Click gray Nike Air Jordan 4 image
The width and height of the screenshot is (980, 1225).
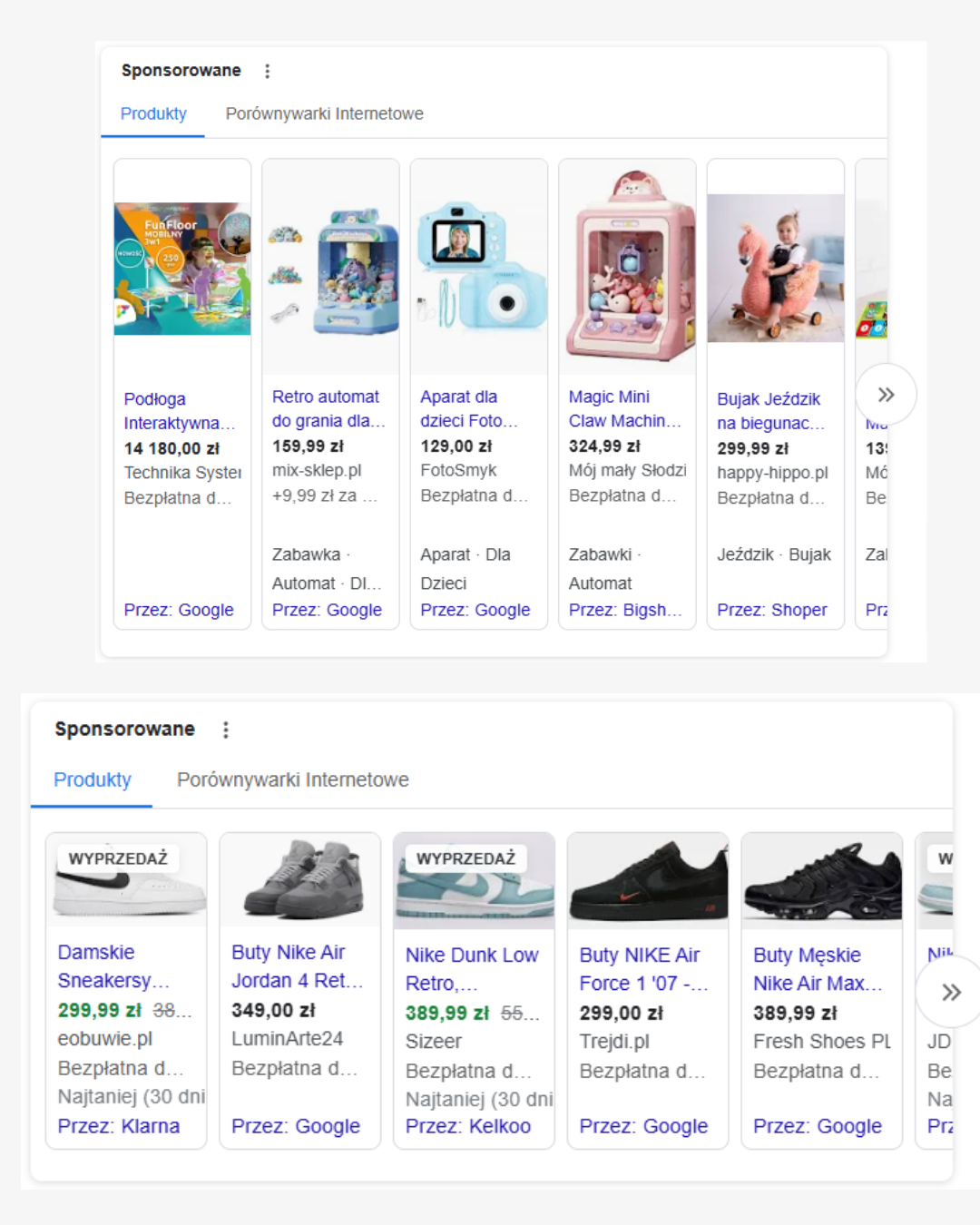click(299, 880)
